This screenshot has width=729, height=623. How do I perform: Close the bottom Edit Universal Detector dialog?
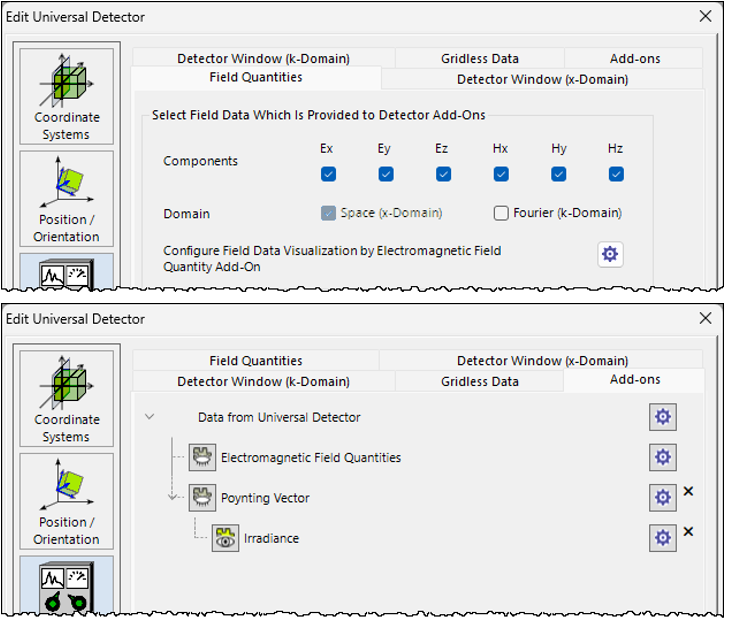point(705,318)
